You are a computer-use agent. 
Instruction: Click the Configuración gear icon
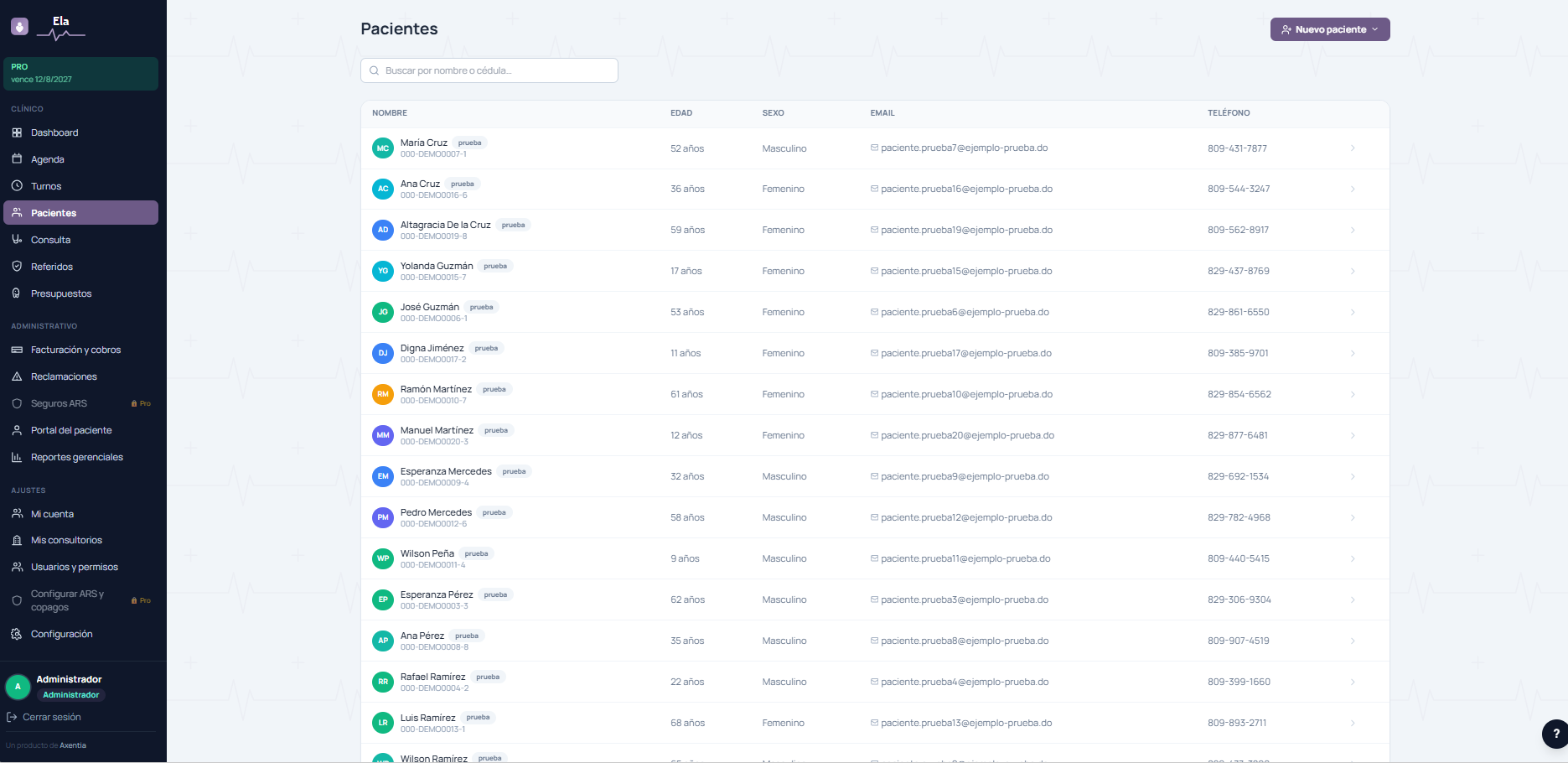point(17,634)
